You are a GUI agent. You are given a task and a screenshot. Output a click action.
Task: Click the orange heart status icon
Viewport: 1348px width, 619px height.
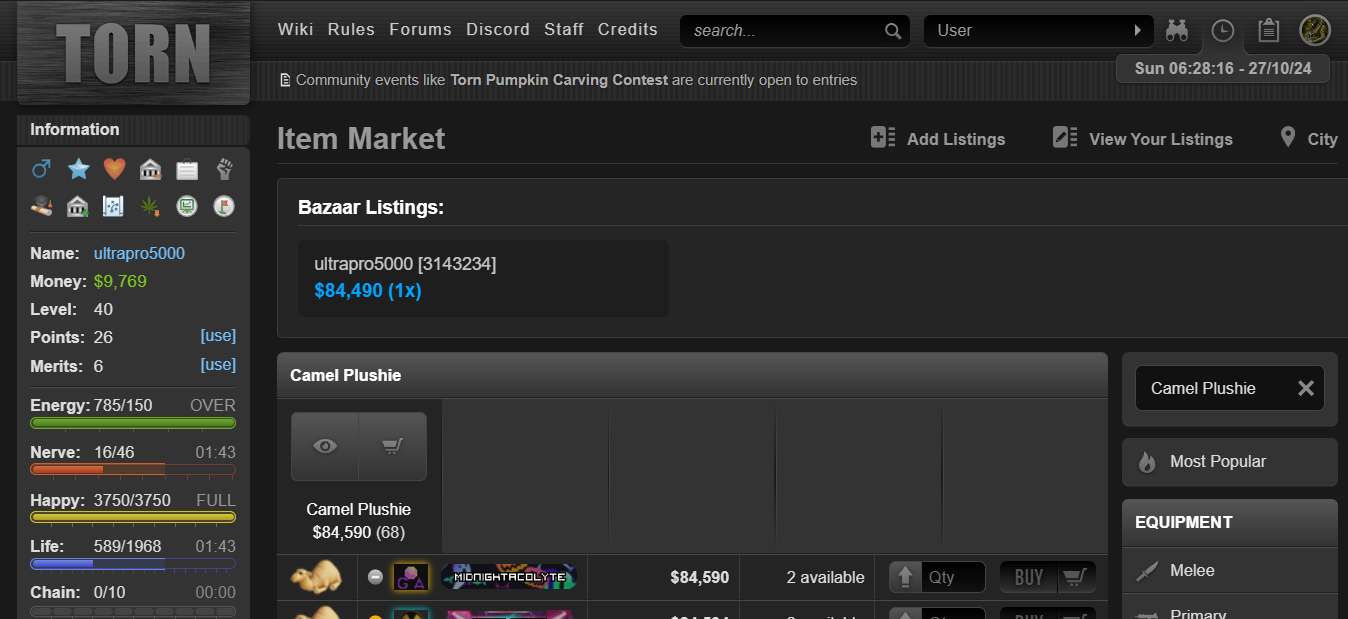point(115,169)
